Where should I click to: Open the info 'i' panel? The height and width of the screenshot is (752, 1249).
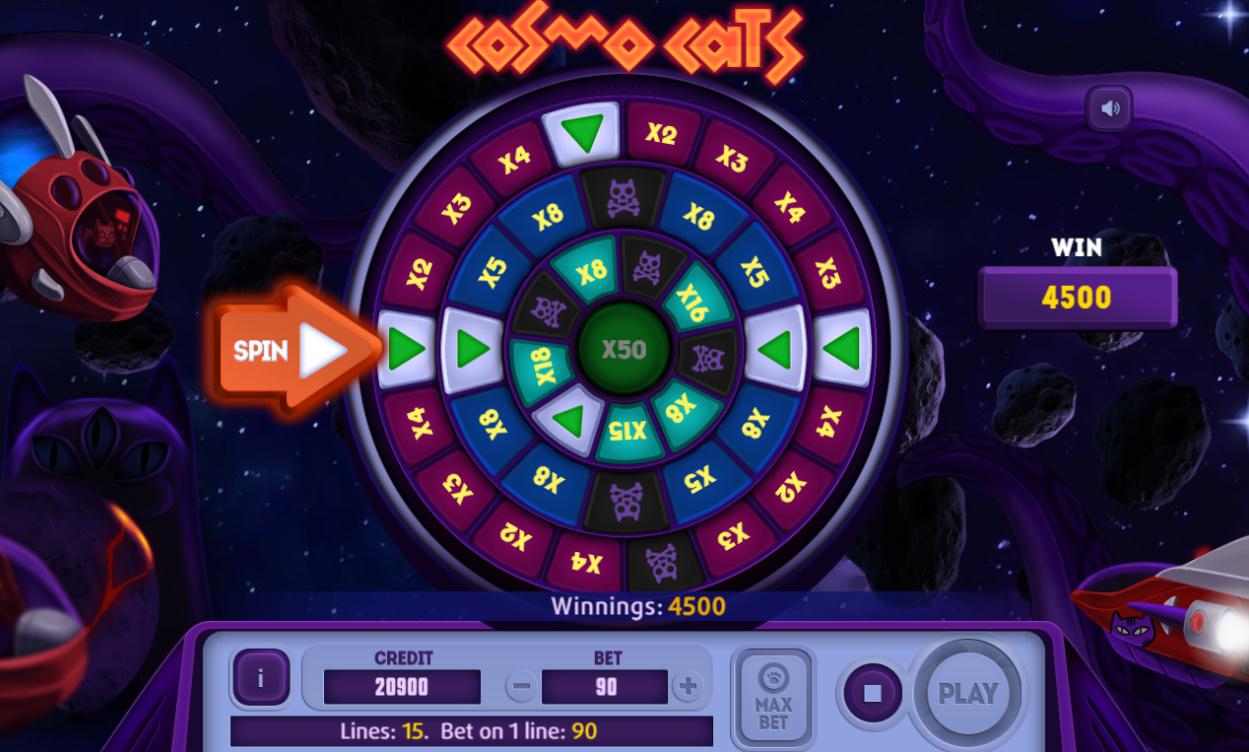(x=261, y=678)
